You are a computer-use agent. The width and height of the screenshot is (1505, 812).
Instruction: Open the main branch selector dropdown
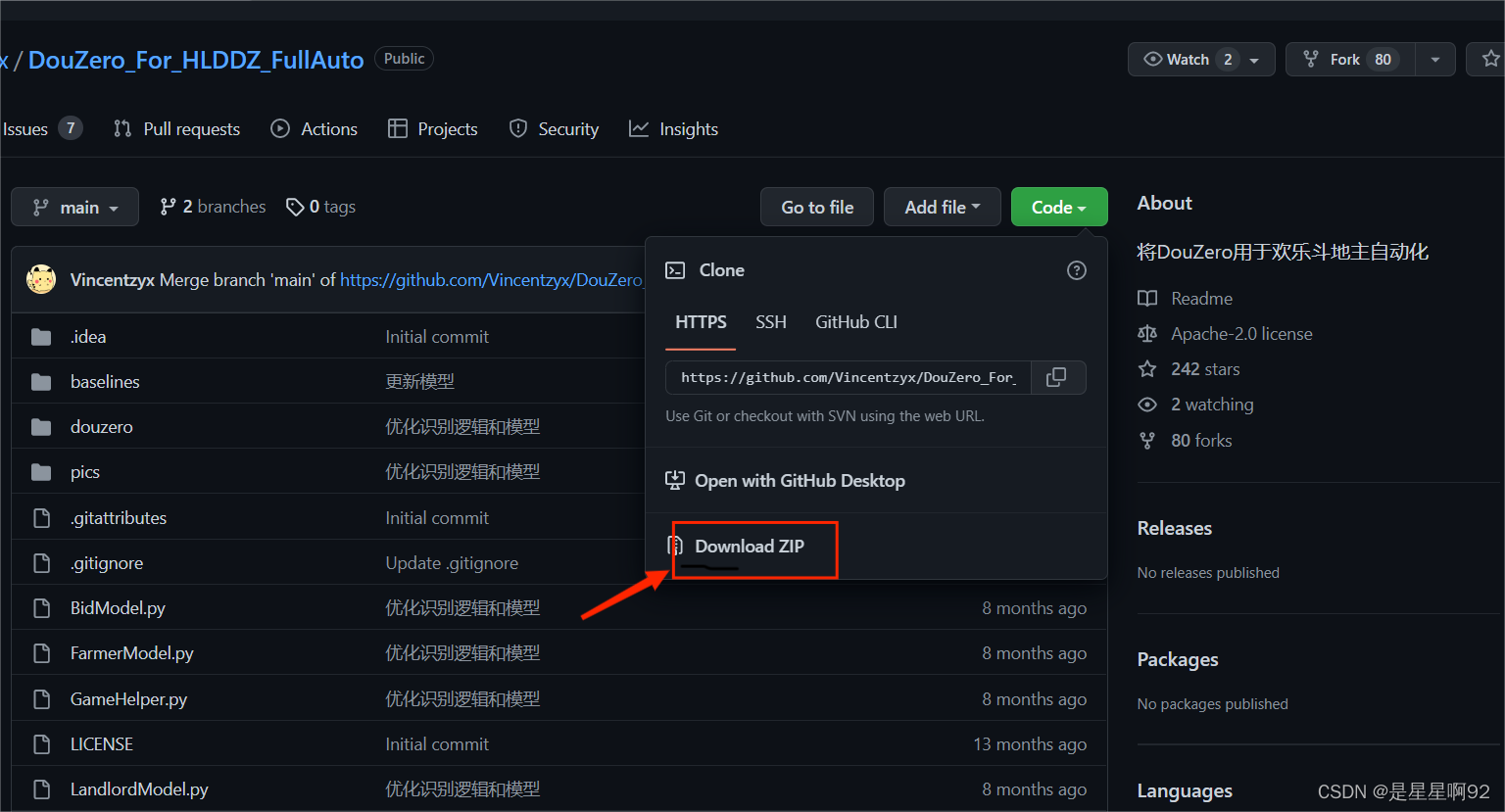[74, 207]
